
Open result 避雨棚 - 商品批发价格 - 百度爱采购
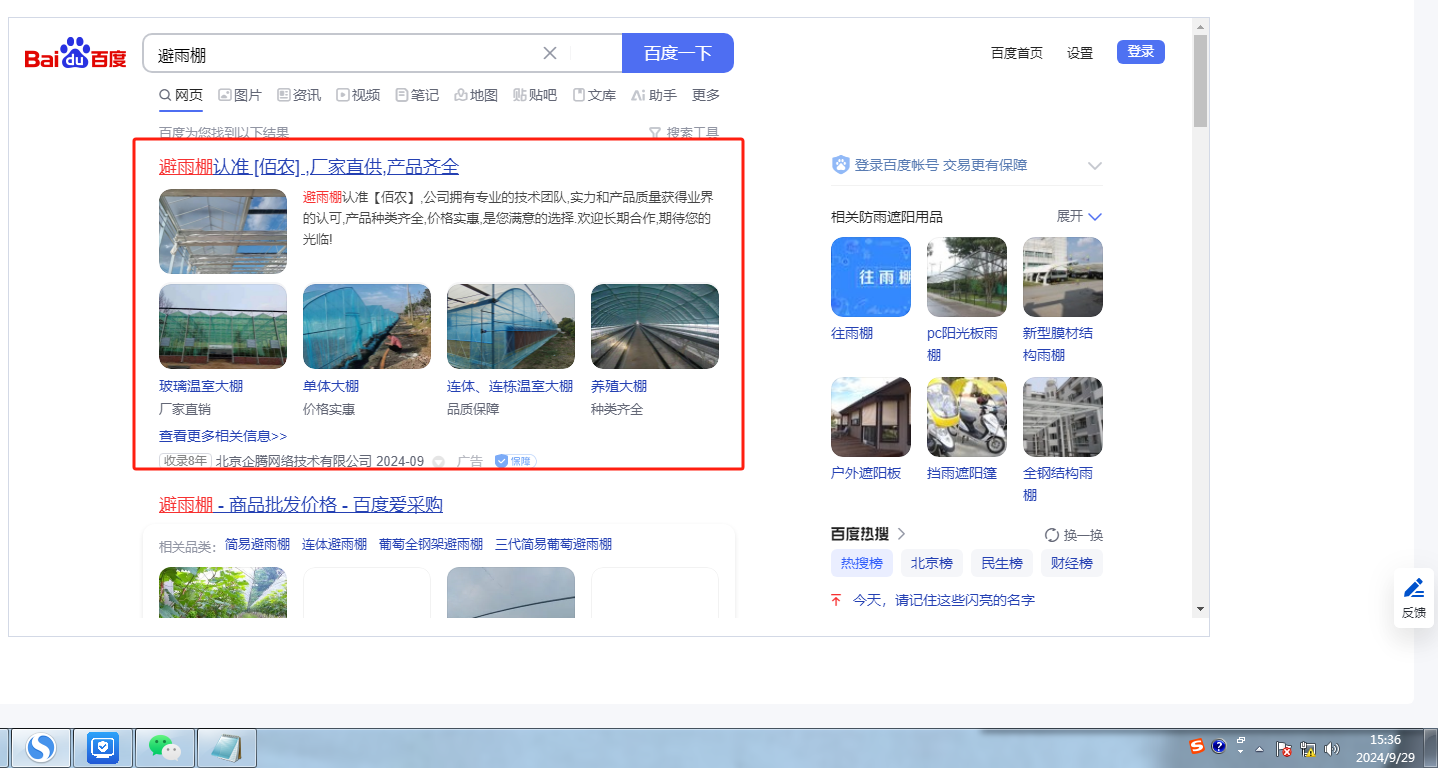click(301, 504)
